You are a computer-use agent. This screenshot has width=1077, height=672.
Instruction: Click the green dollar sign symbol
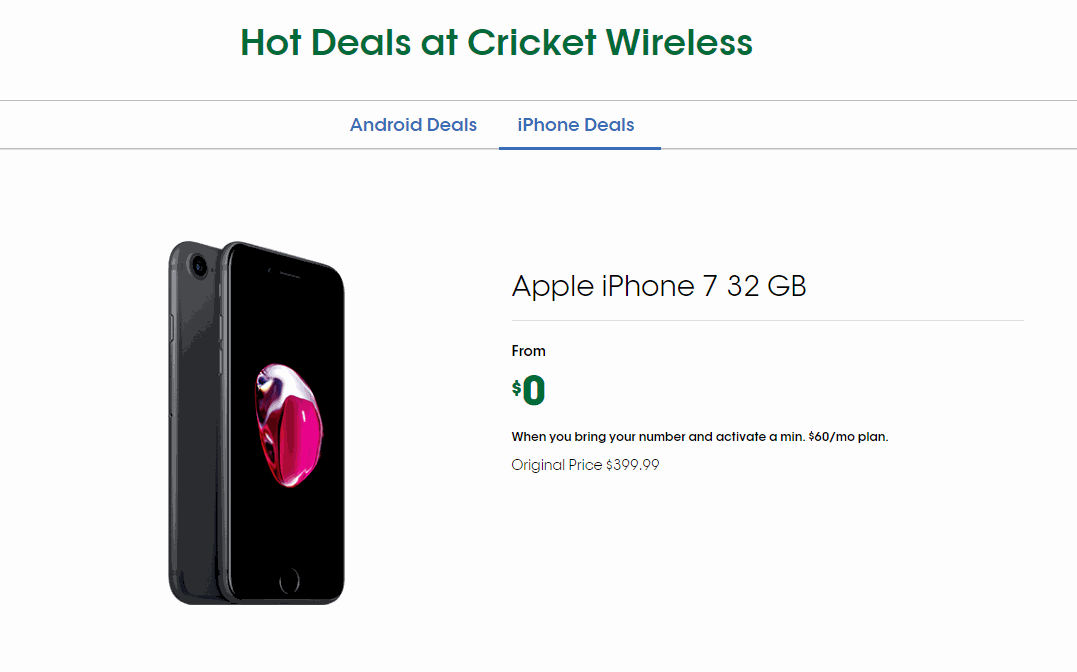[517, 386]
